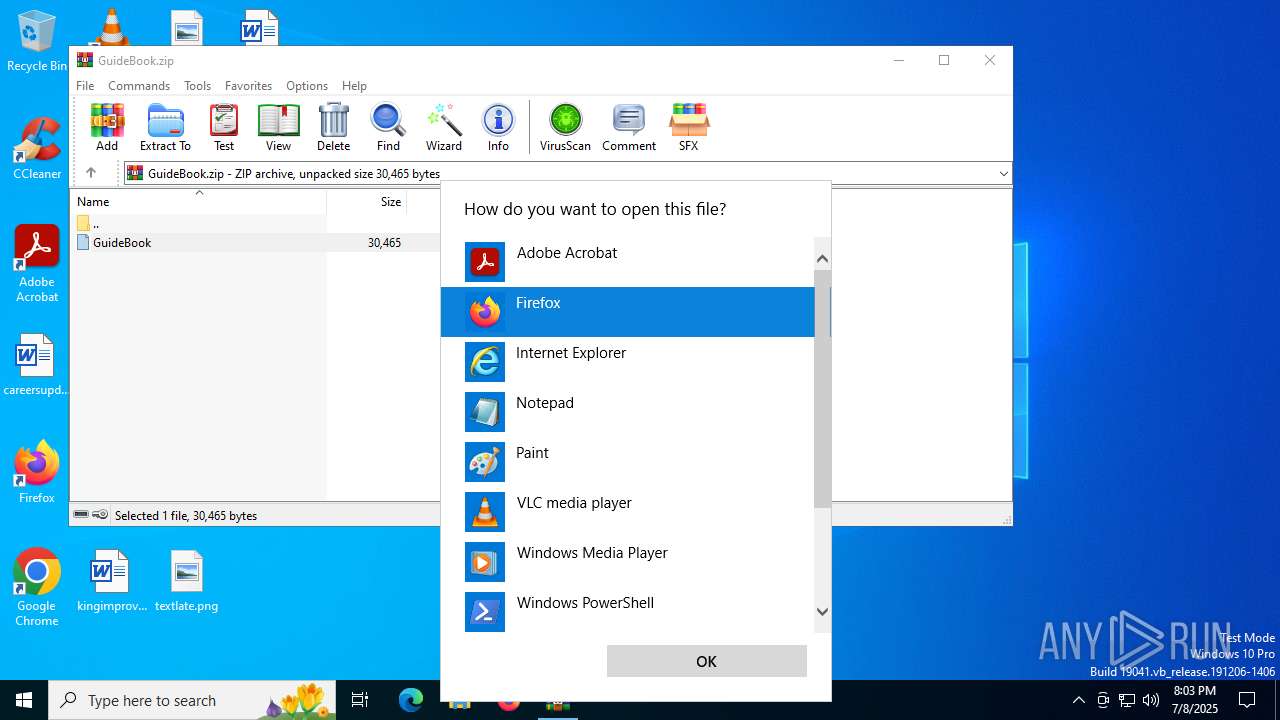Choose Windows PowerShell in the list

(627, 612)
